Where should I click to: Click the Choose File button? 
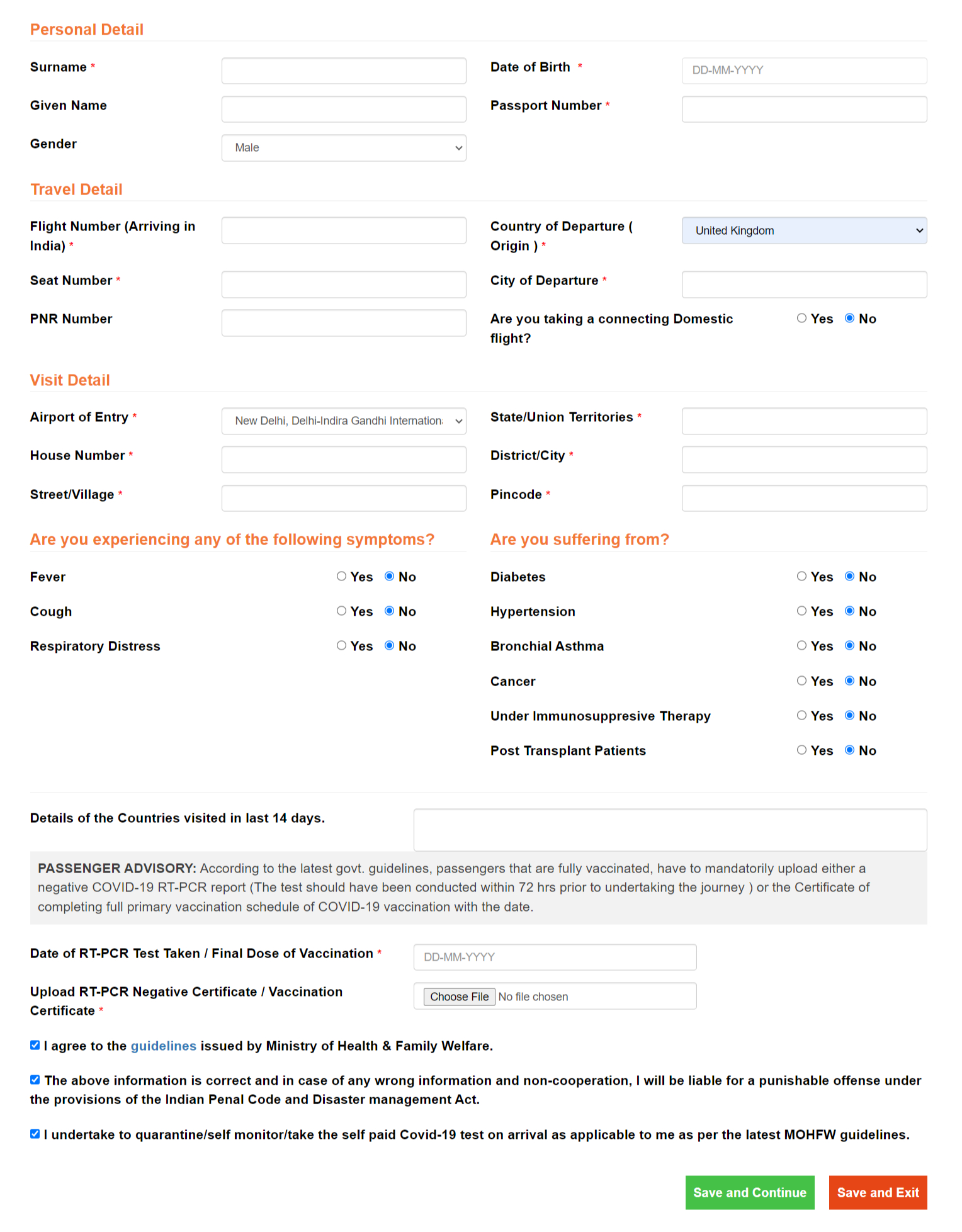point(459,997)
